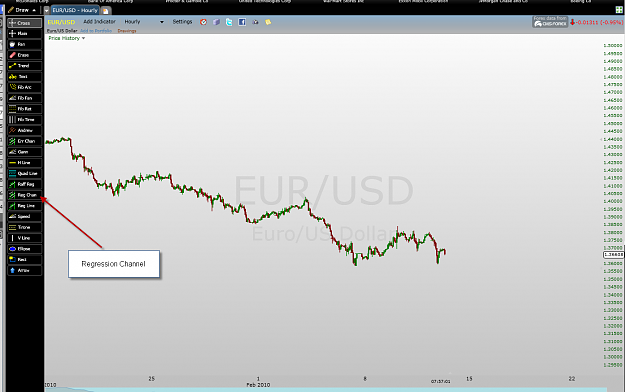Pick the Gann tool

[24, 152]
